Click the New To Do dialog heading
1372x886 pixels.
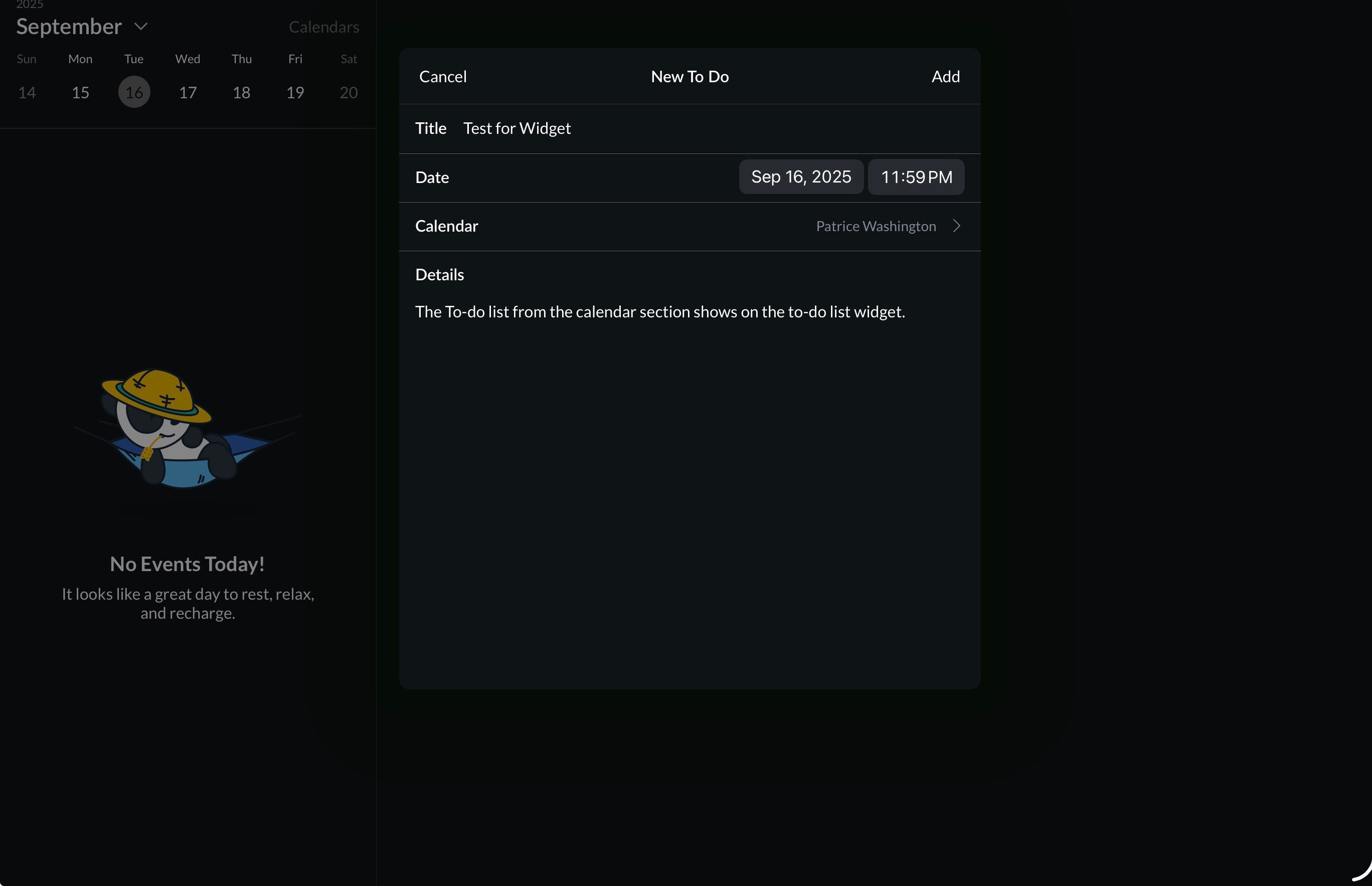coord(689,77)
